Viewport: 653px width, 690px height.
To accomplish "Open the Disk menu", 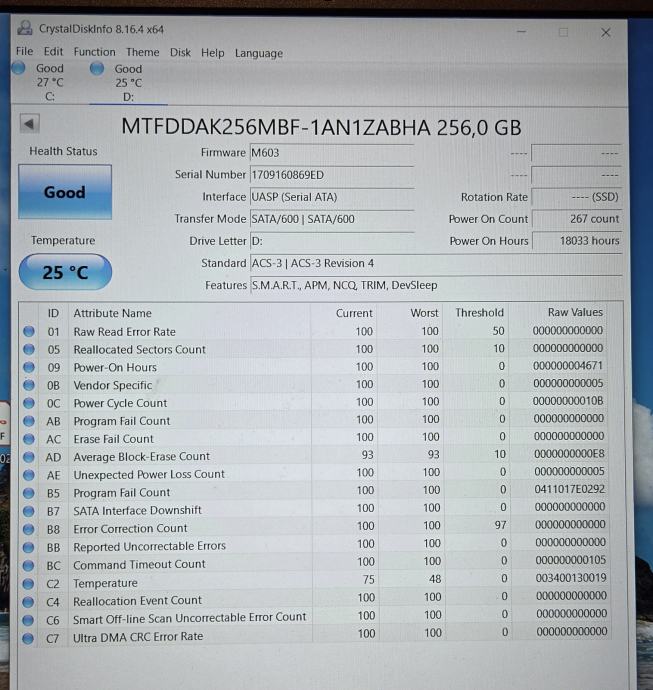I will click(x=180, y=53).
